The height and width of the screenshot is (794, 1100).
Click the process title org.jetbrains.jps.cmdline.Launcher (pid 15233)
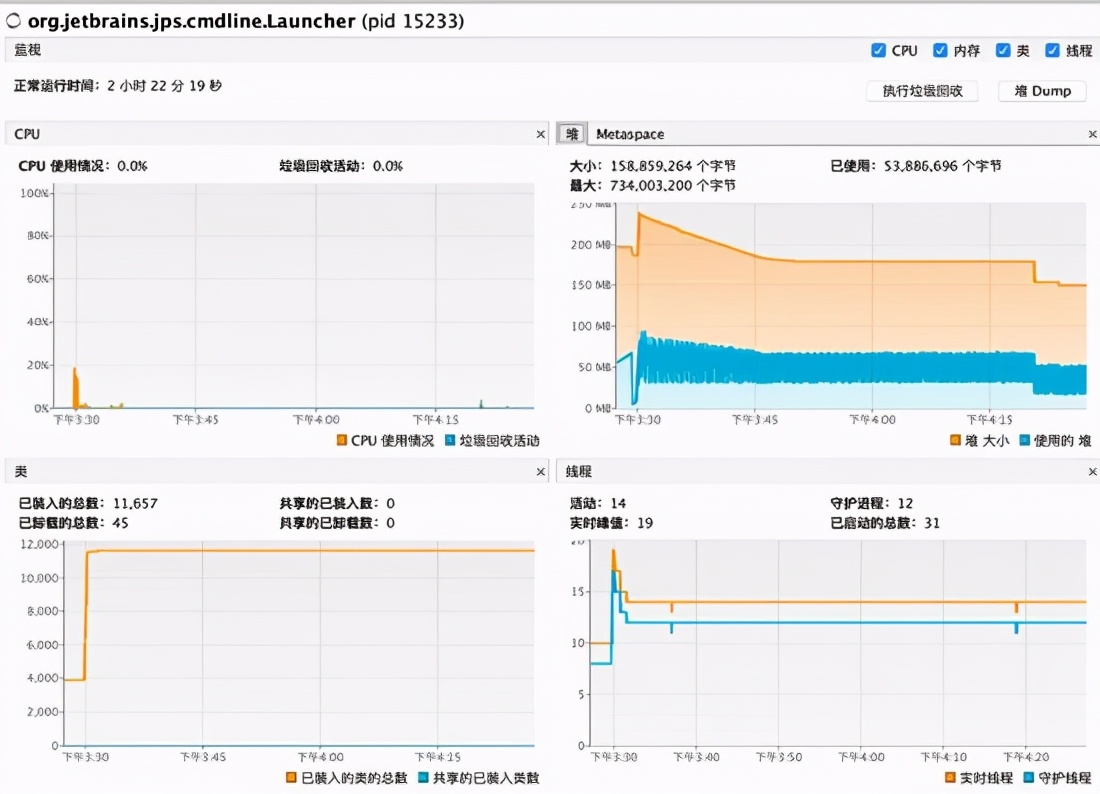[246, 21]
